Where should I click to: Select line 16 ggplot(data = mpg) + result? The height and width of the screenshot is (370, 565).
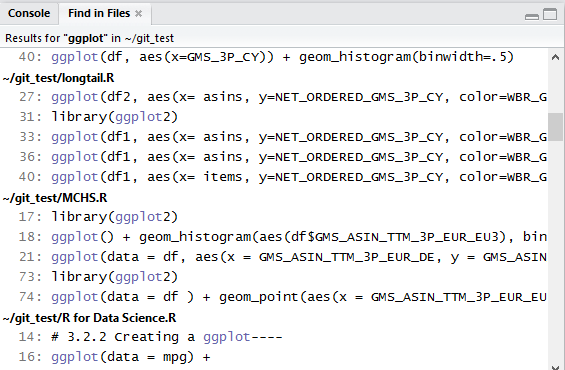[x=274, y=357]
